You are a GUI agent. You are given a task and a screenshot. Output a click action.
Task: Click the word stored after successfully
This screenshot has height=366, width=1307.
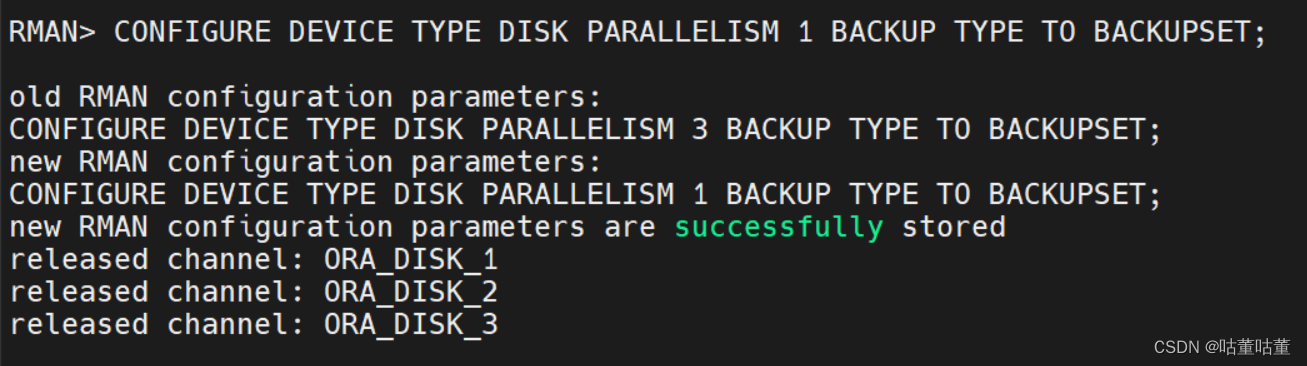(x=953, y=227)
